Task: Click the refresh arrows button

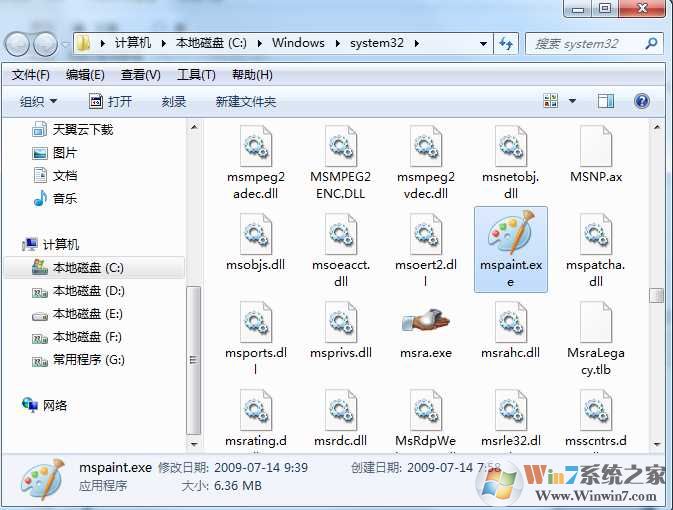Action: (x=506, y=43)
